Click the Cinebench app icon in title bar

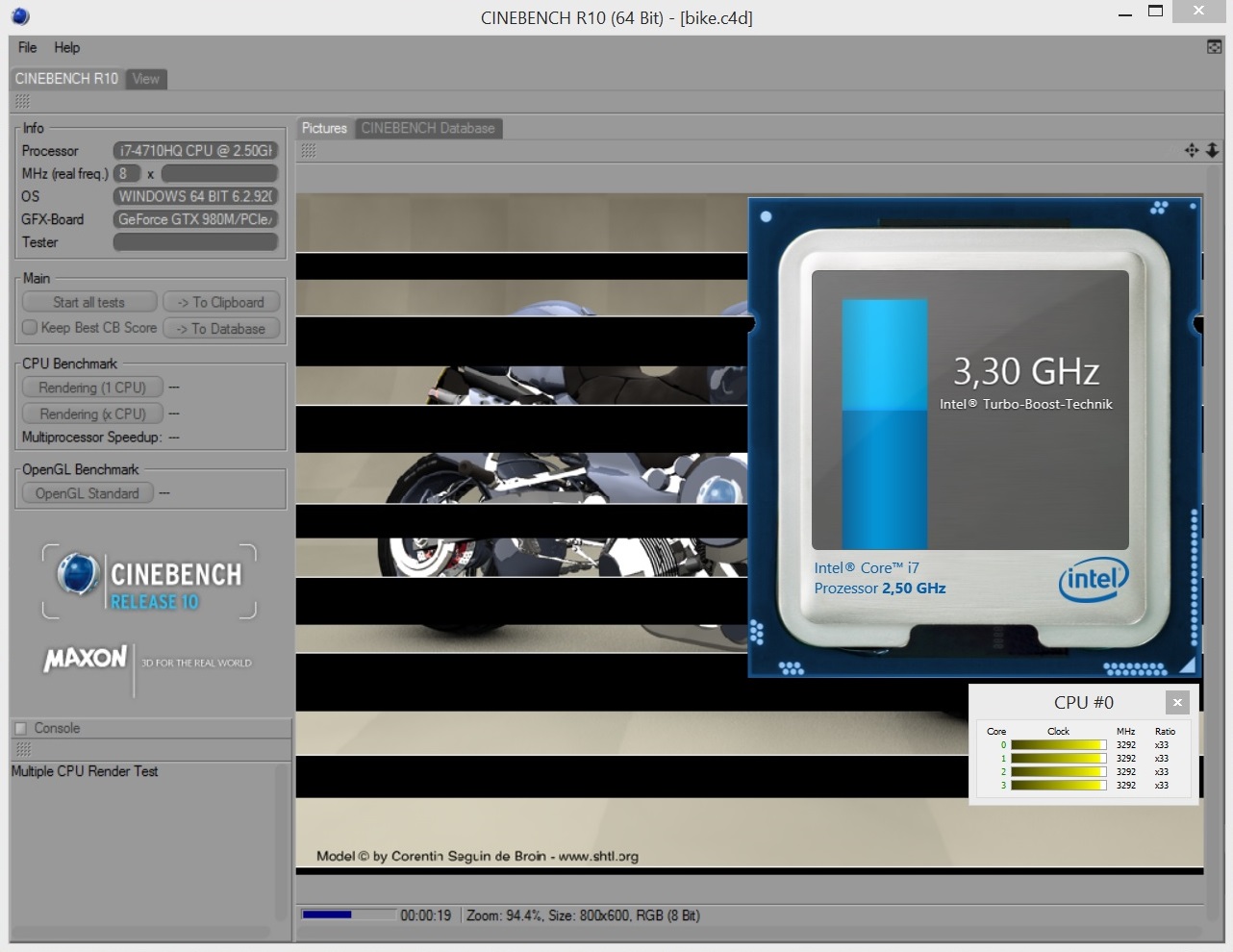[20, 16]
